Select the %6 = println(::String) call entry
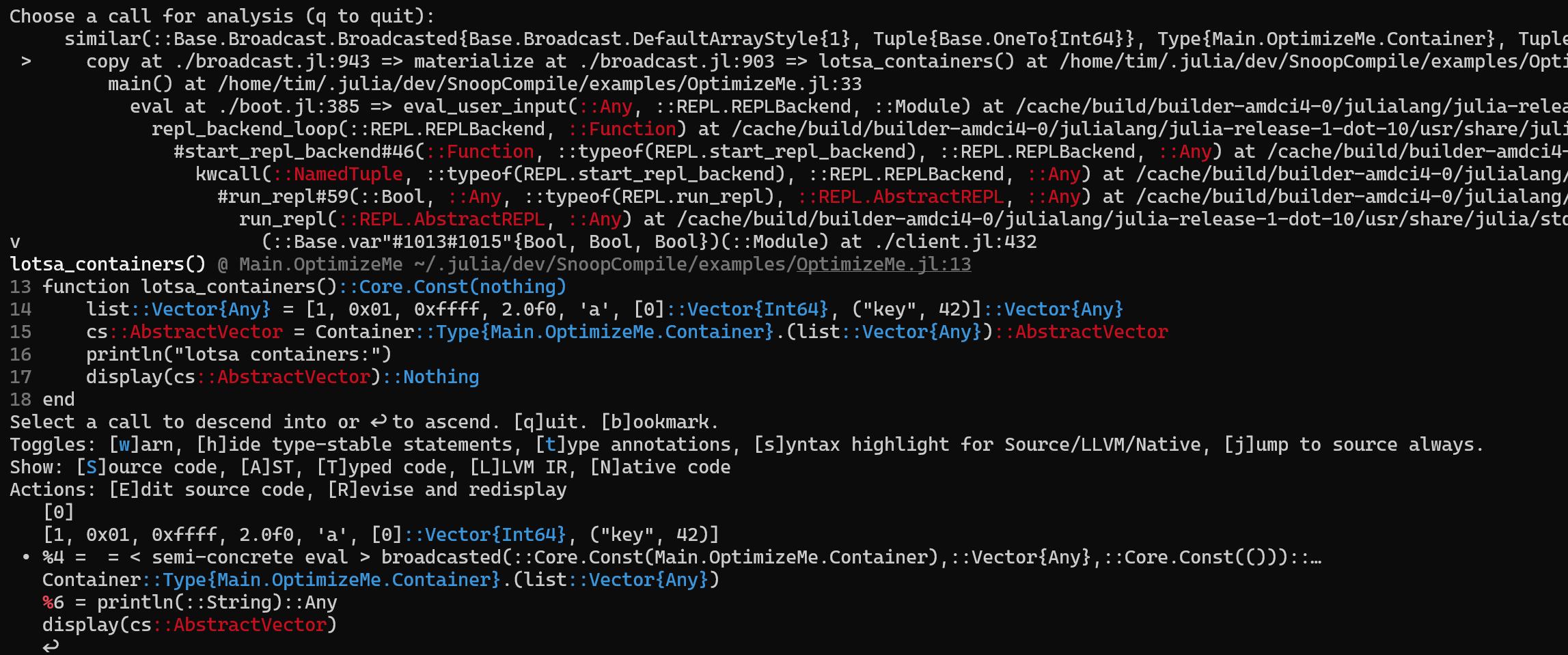The image size is (1568, 655). 189,602
